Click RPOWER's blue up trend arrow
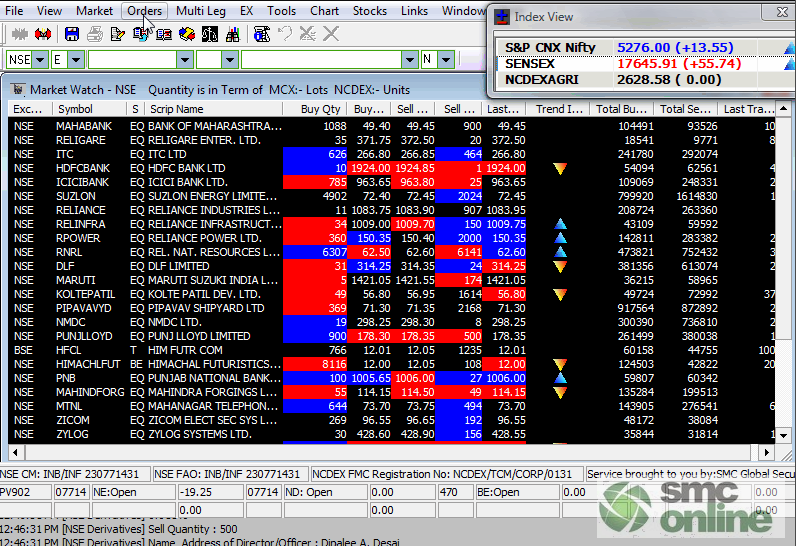The image size is (796, 546). (560, 239)
